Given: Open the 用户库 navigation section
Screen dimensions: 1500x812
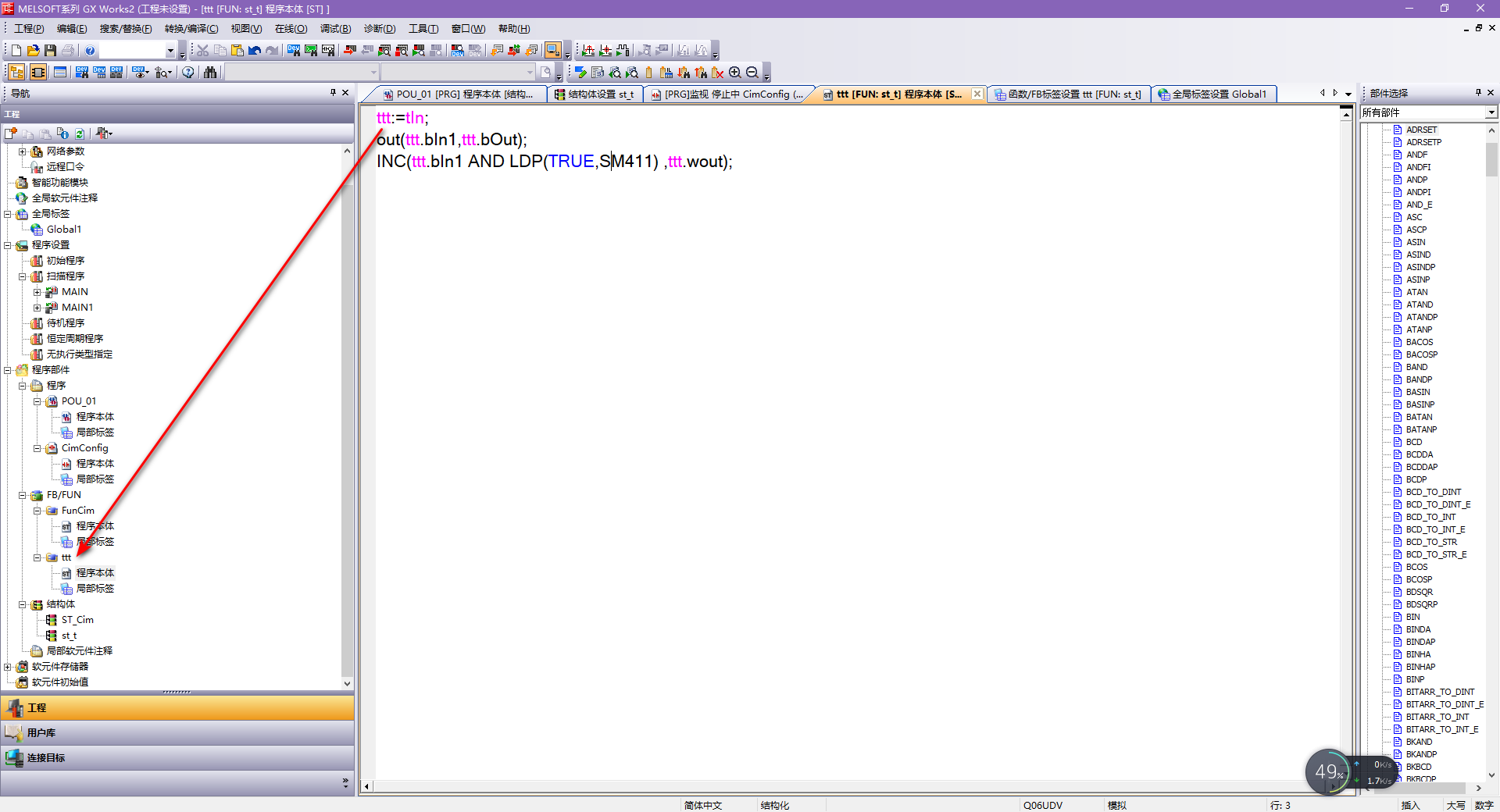Looking at the screenshot, I should pos(41,733).
